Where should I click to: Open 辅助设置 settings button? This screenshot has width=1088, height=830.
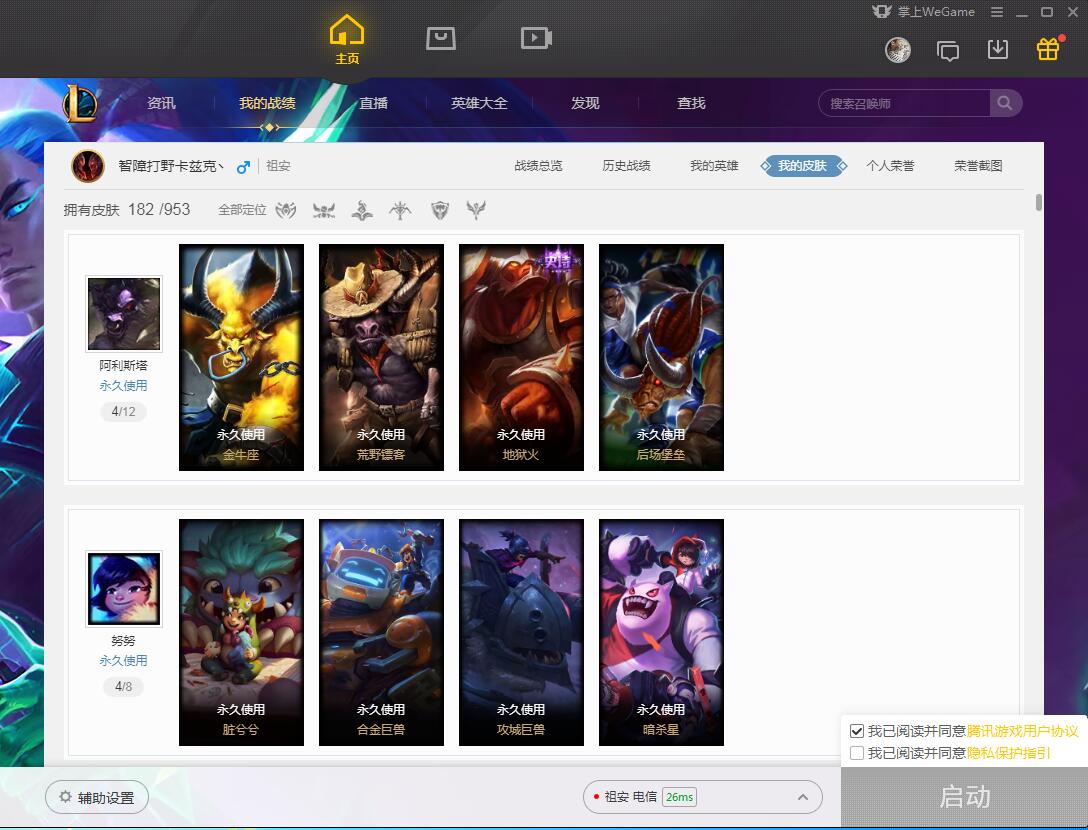[x=97, y=797]
